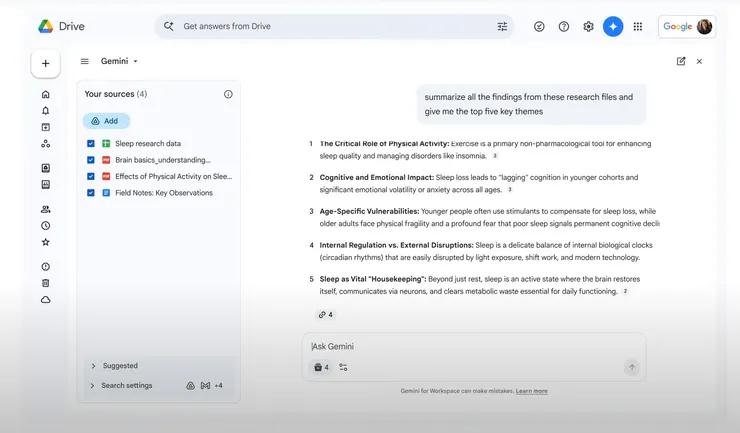Click the +4 more sources indicator

click(219, 386)
